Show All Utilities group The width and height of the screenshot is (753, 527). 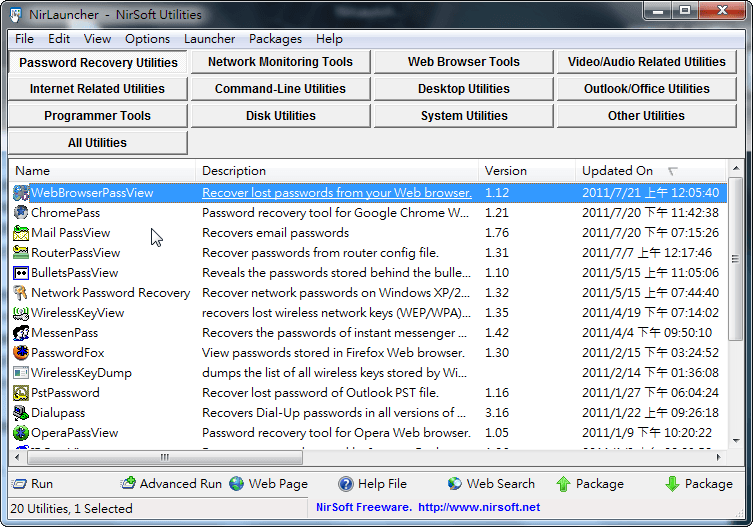tap(97, 143)
